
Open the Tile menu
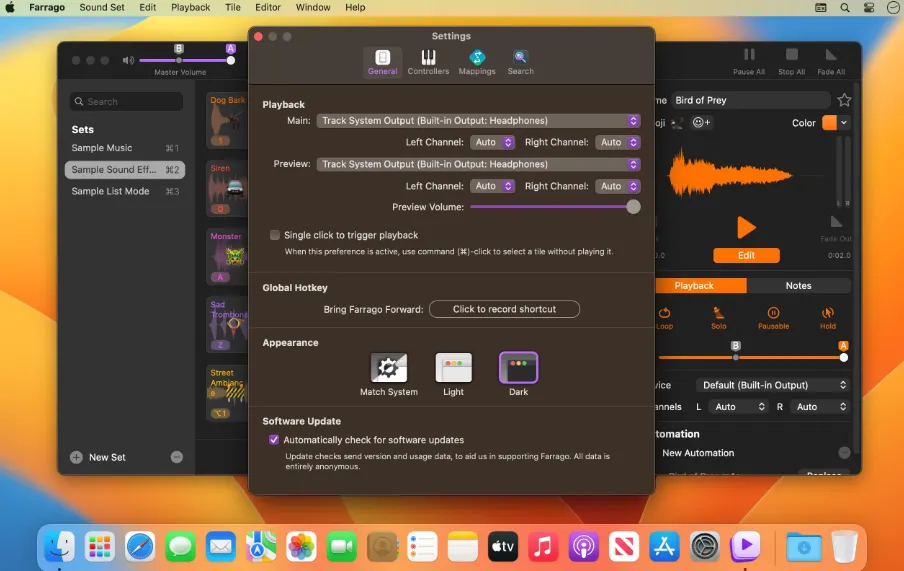tap(233, 7)
